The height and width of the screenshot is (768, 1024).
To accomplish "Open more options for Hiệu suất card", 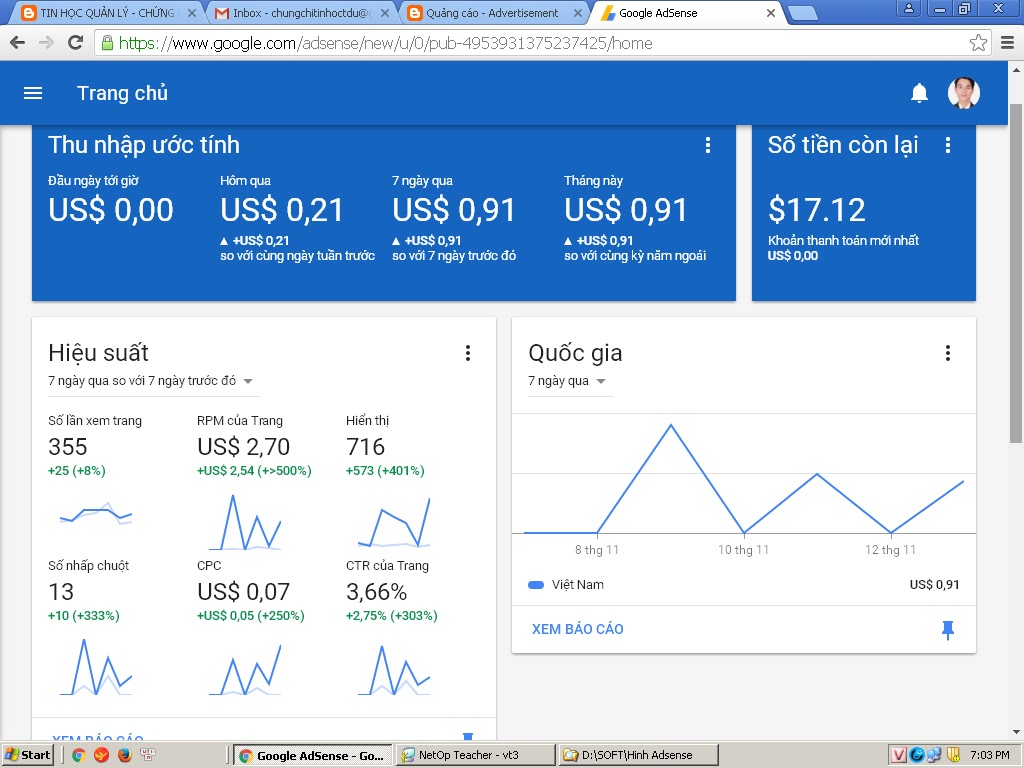I will [x=468, y=353].
